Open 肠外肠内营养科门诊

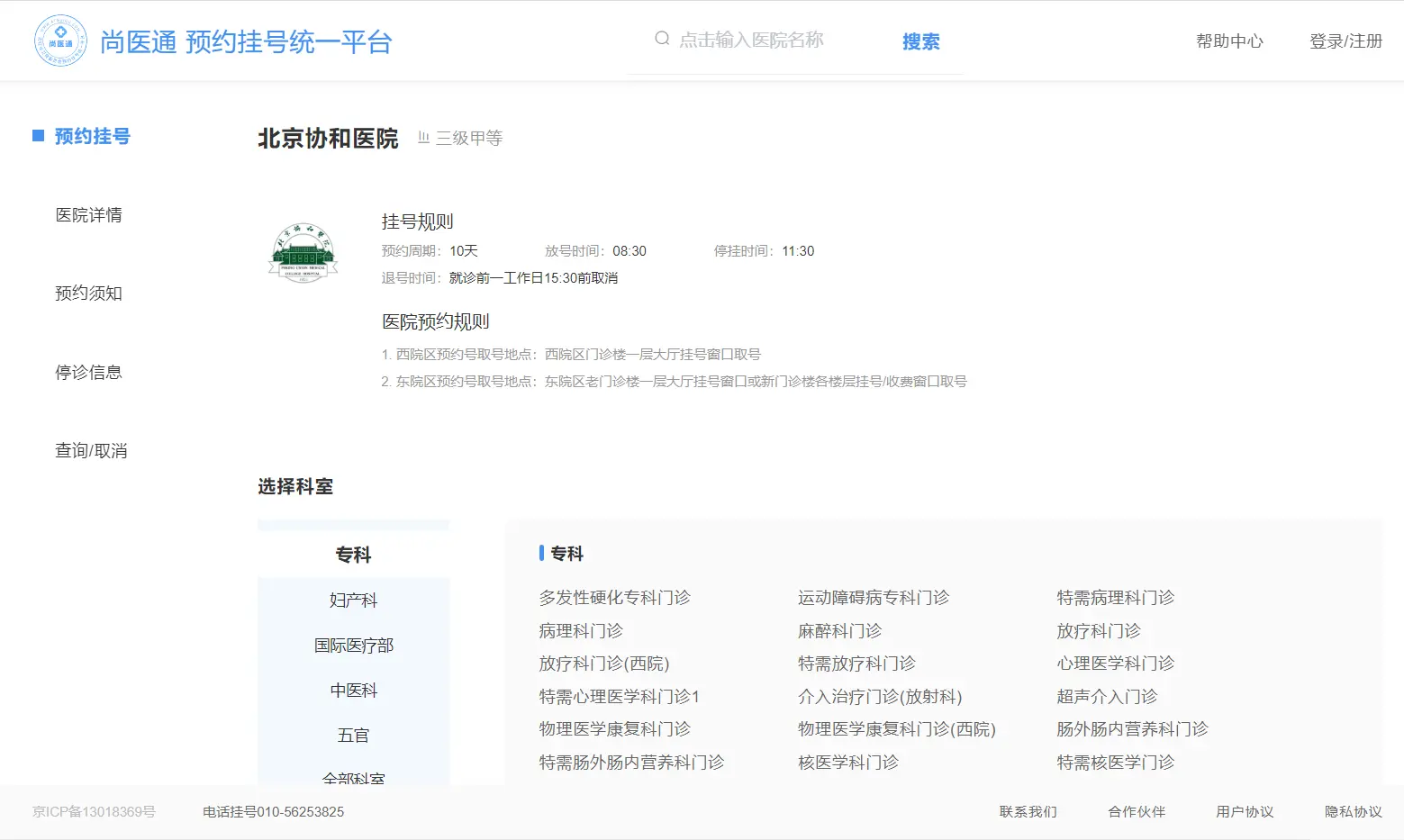1132,729
